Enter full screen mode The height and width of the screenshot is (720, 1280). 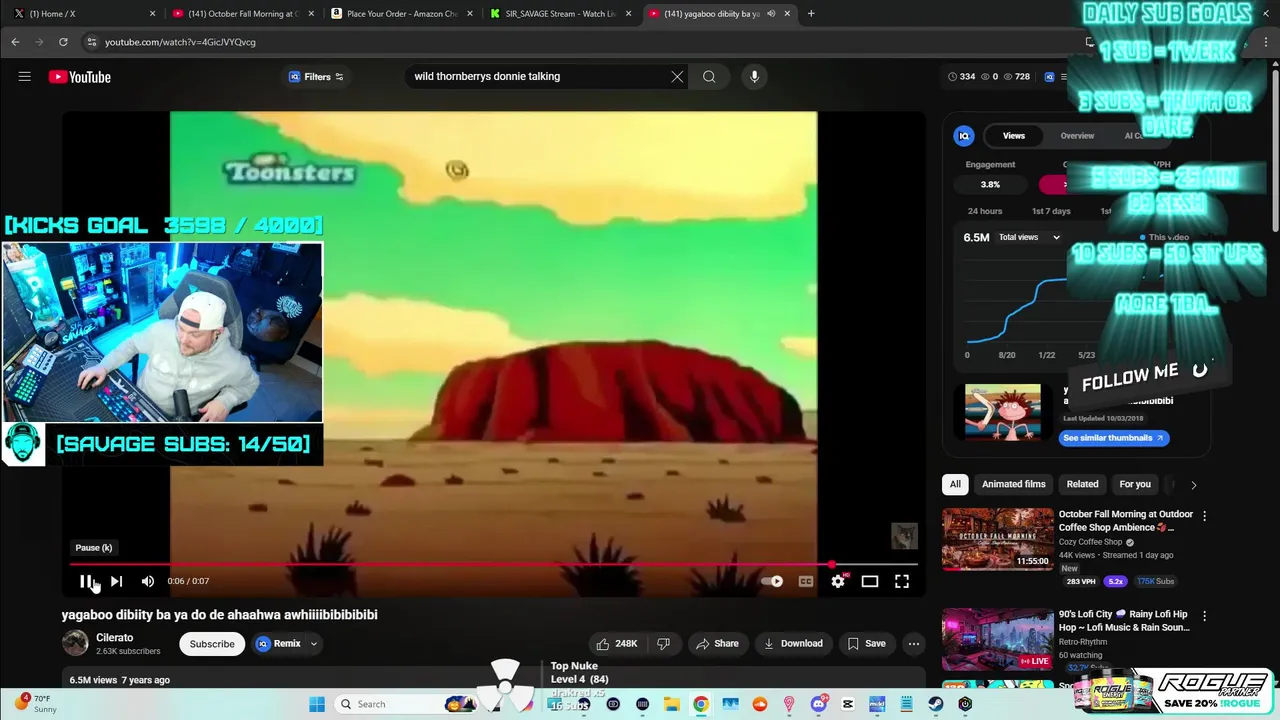[x=902, y=581]
